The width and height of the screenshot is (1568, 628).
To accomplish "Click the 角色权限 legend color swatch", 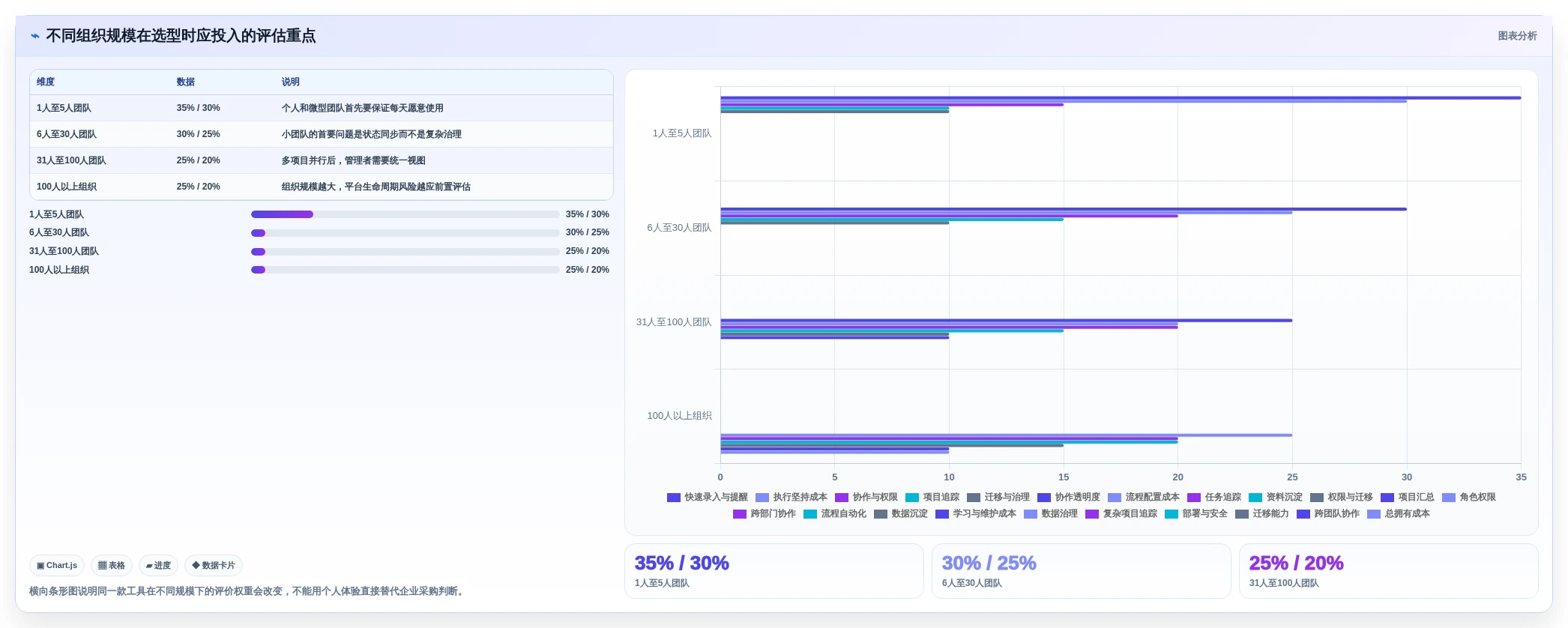I will [1449, 498].
